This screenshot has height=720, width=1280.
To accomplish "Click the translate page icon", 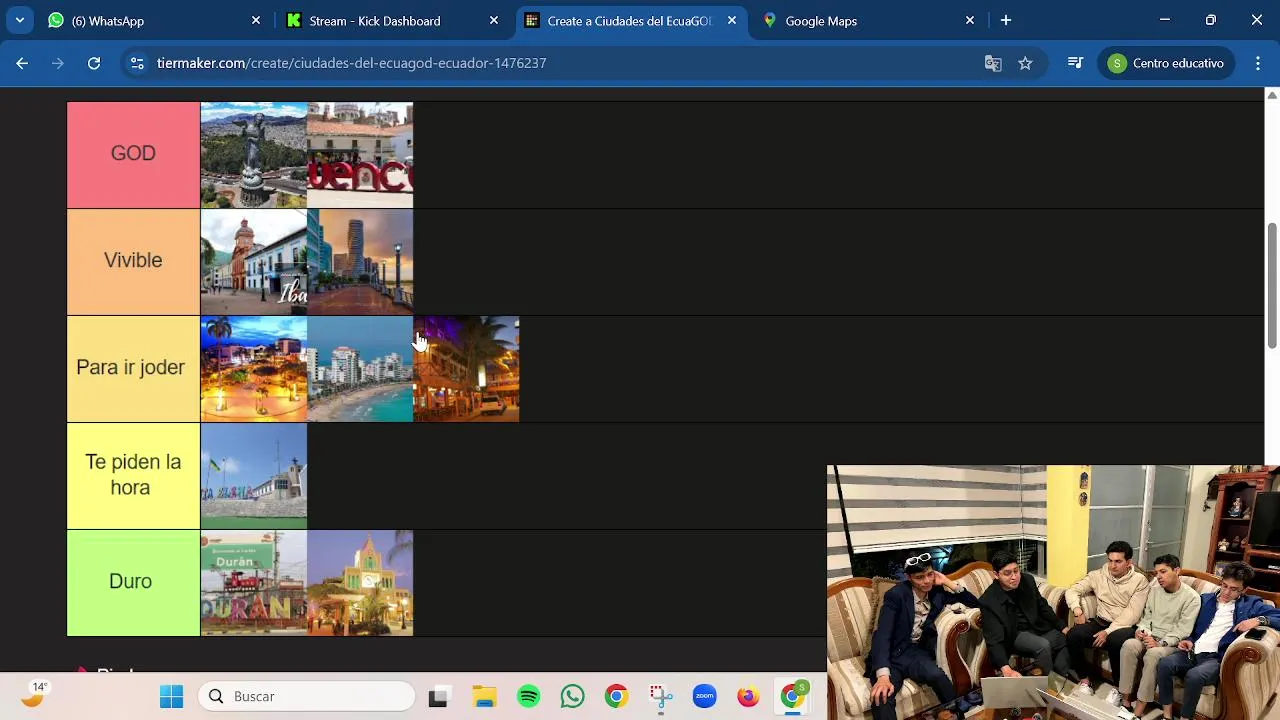I will click(x=993, y=63).
